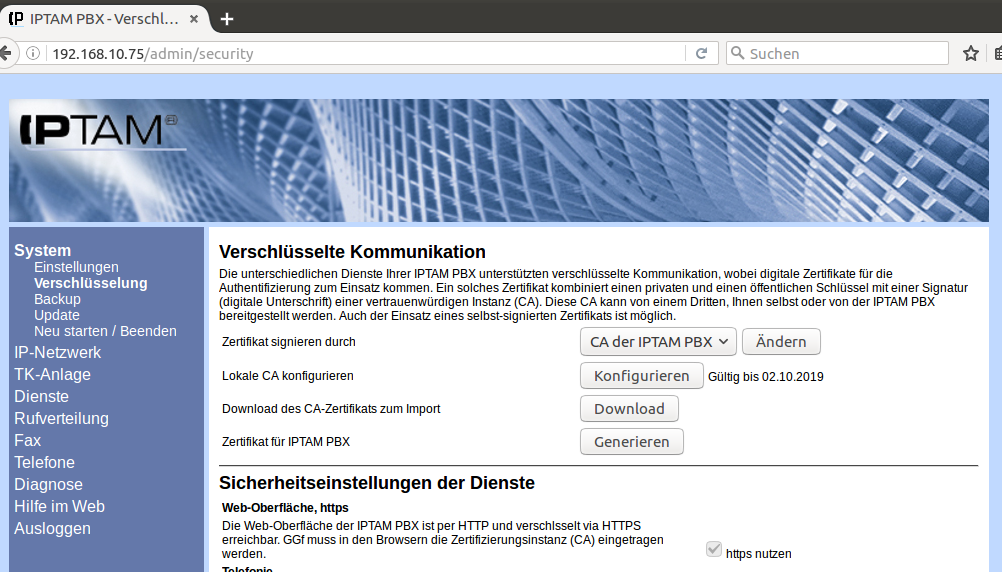Click the bookmark star icon
The image size is (1002, 572).
tap(970, 54)
